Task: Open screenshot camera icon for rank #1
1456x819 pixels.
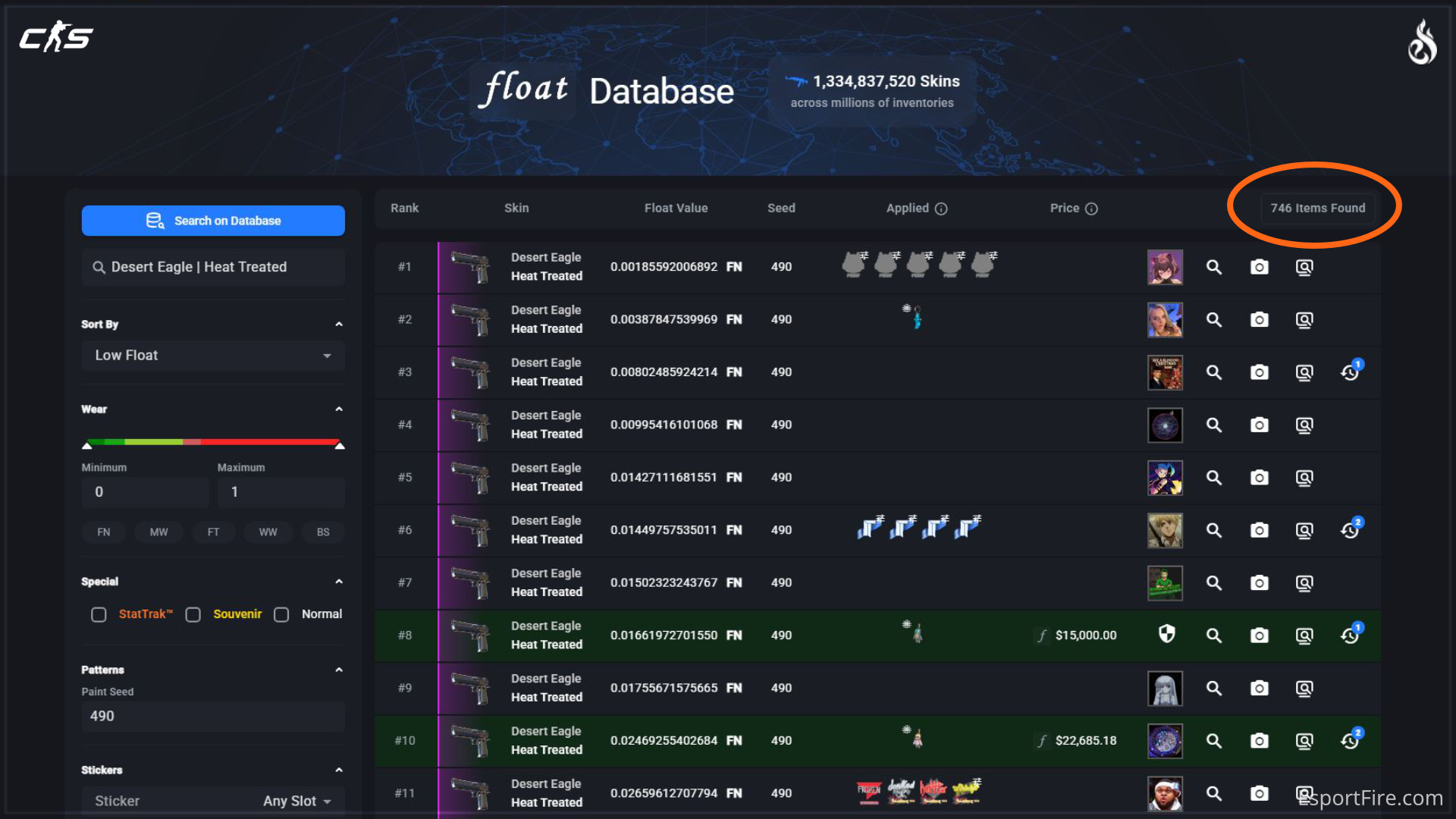Action: 1259,267
